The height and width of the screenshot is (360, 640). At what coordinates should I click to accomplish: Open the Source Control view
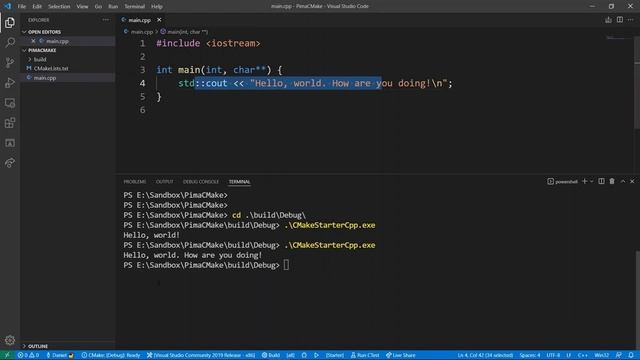pyautogui.click(x=10, y=62)
